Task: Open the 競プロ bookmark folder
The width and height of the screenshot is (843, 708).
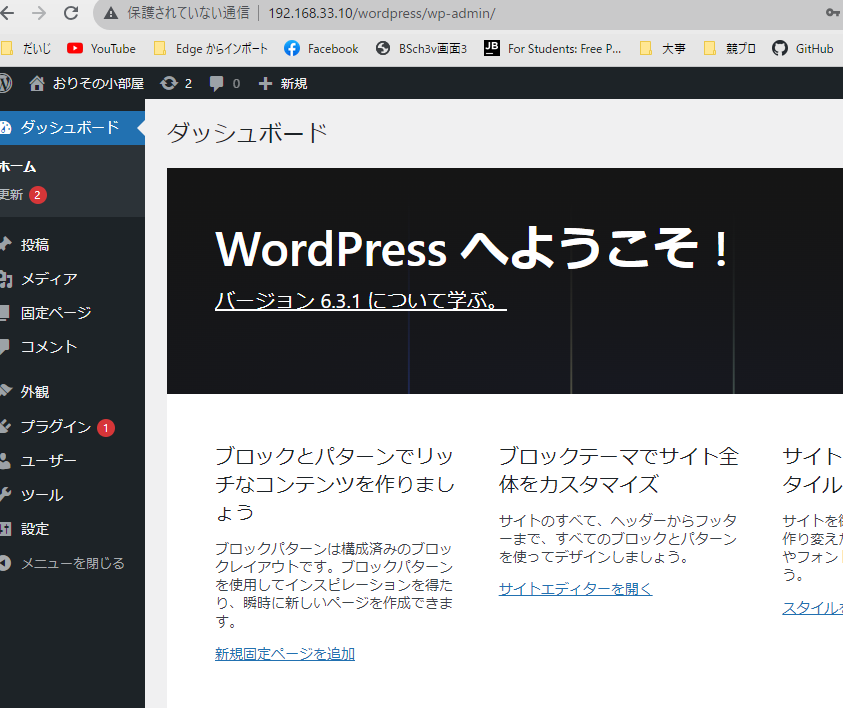Action: click(x=730, y=49)
